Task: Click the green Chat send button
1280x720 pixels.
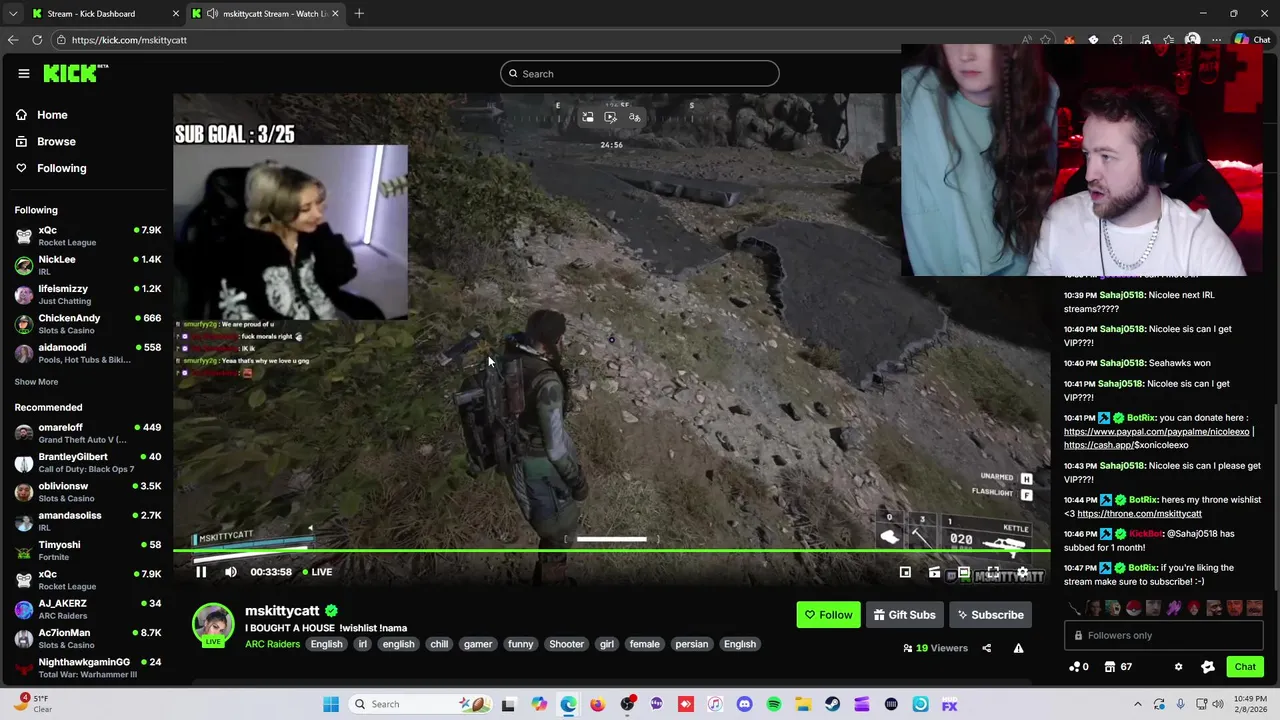Action: (x=1245, y=667)
